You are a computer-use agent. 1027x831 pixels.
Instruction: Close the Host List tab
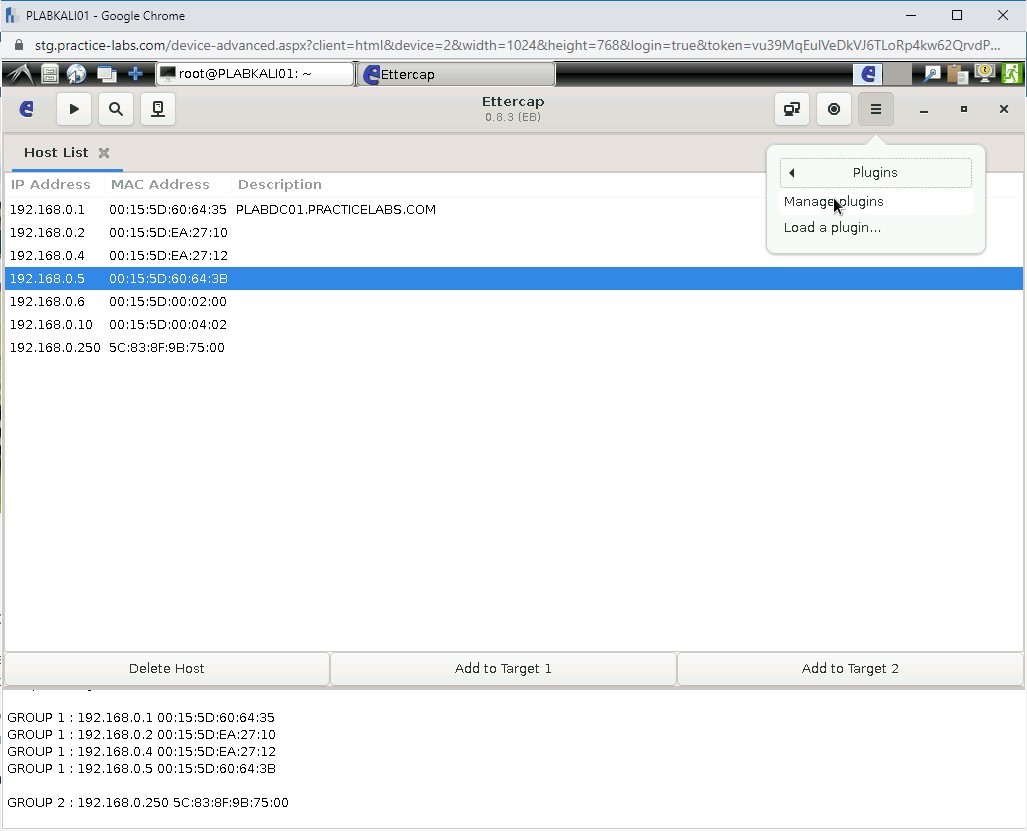104,152
